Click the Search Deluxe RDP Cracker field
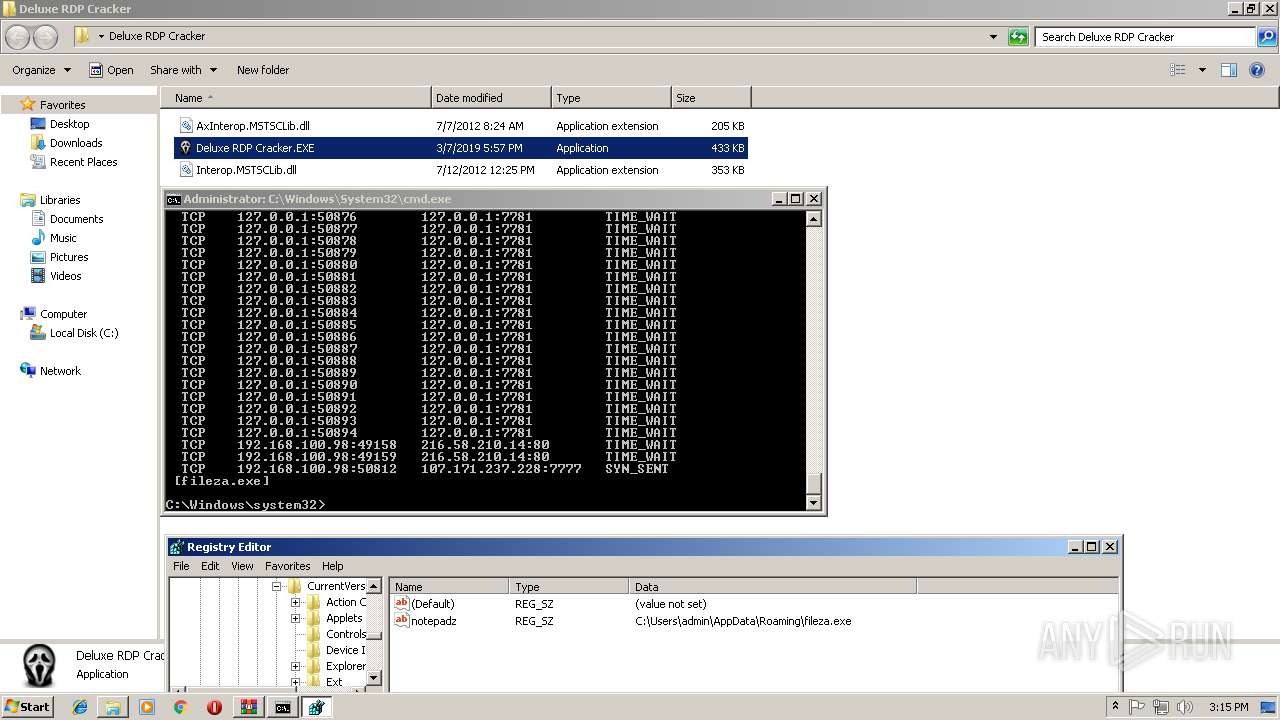 pyautogui.click(x=1146, y=37)
